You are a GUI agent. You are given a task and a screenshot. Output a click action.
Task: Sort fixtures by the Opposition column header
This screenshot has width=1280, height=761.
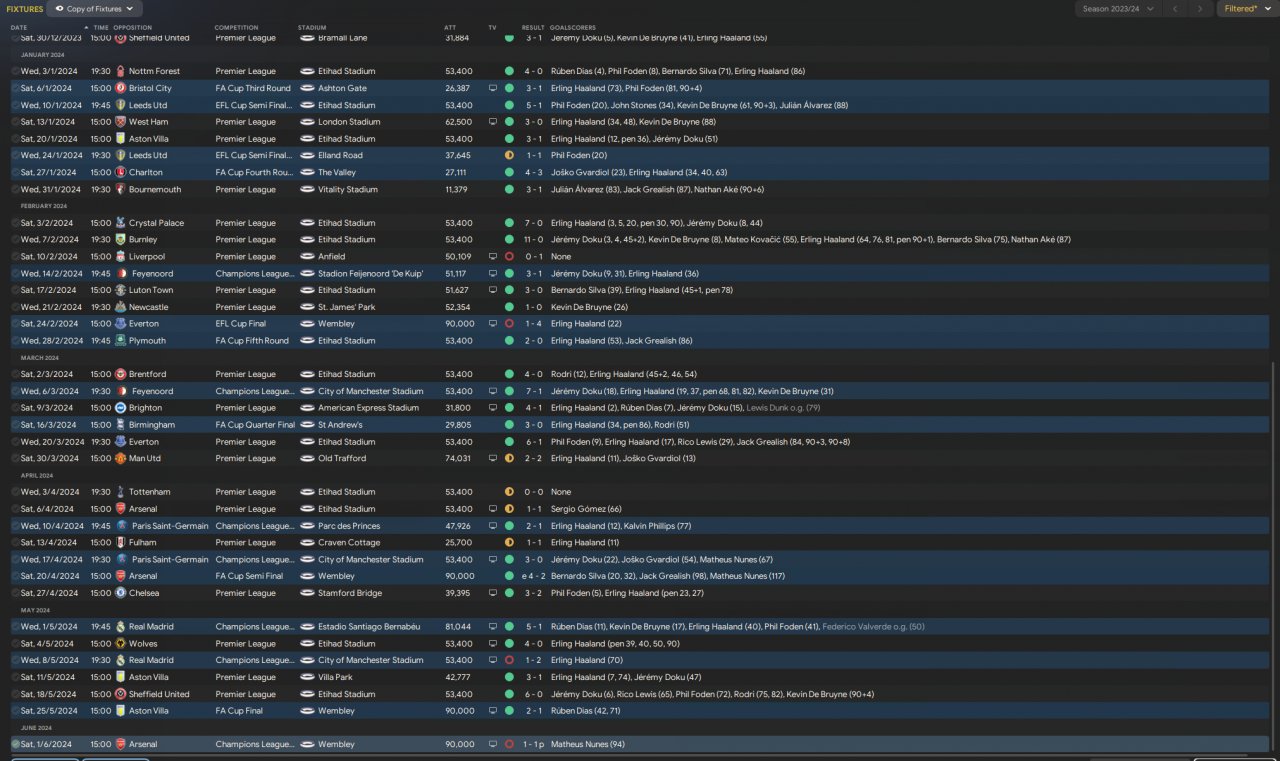point(133,27)
